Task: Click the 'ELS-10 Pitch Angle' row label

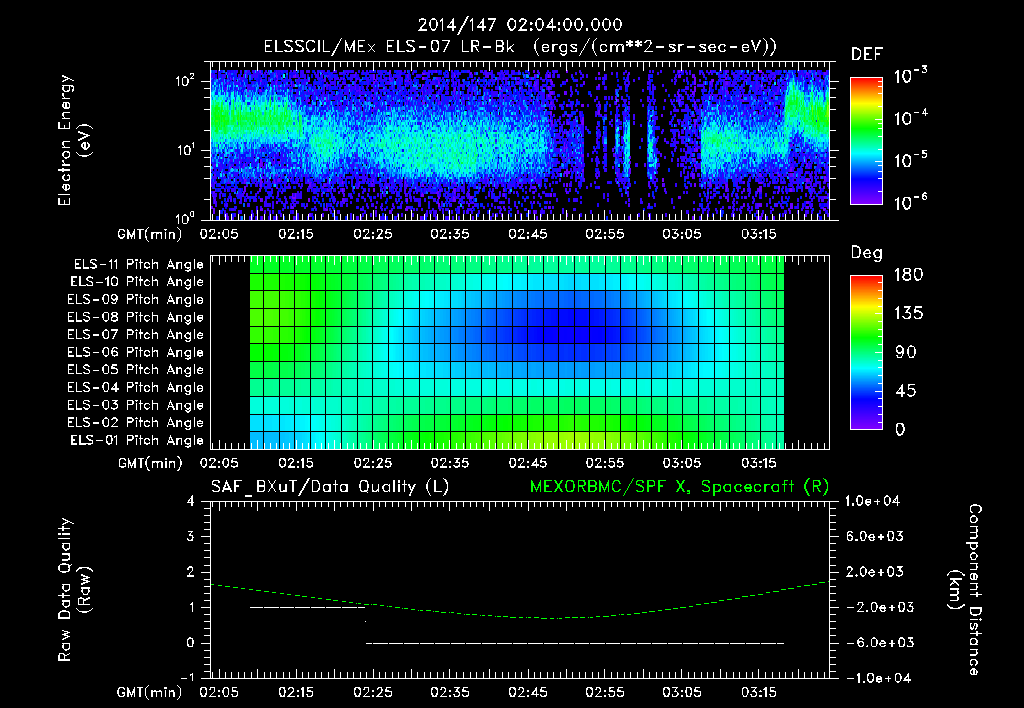Action: click(x=137, y=282)
